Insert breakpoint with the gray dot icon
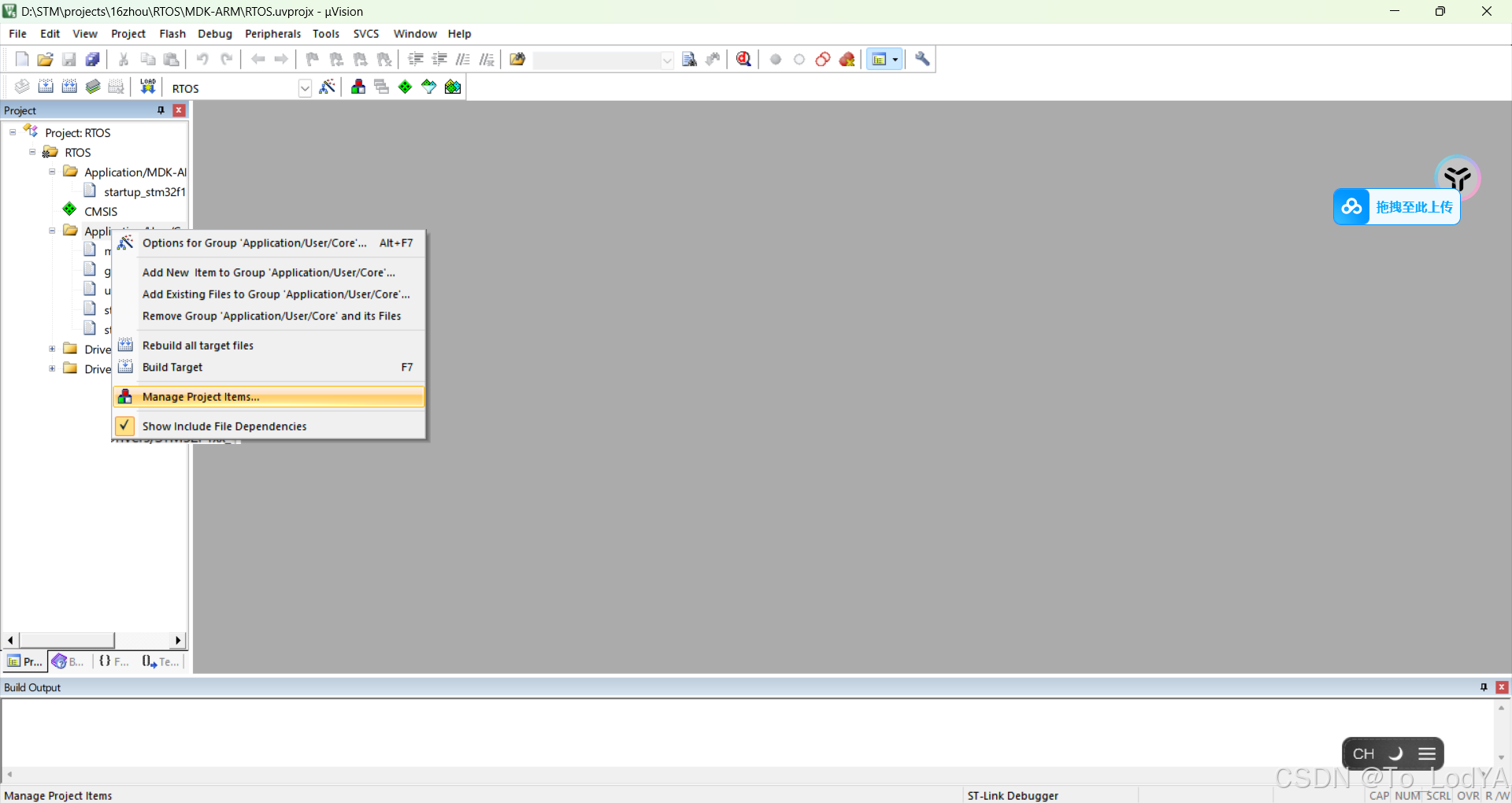 coord(776,59)
